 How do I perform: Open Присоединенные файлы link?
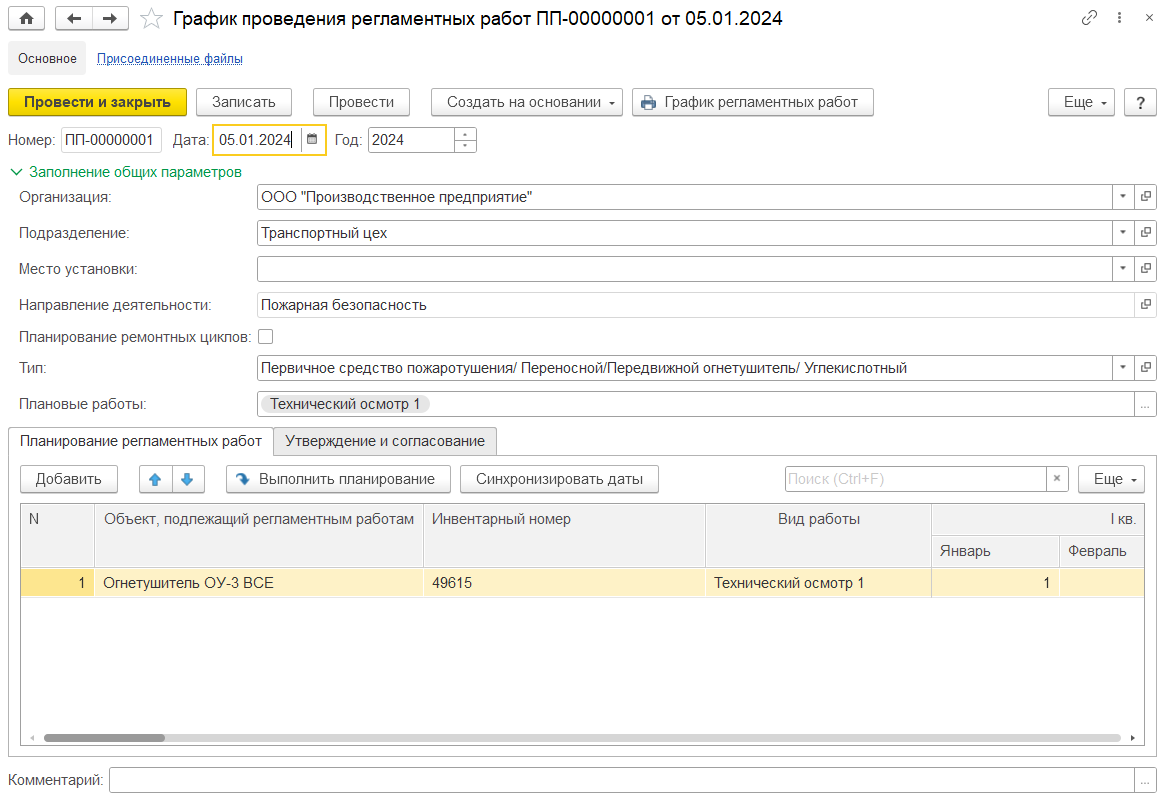coord(169,59)
